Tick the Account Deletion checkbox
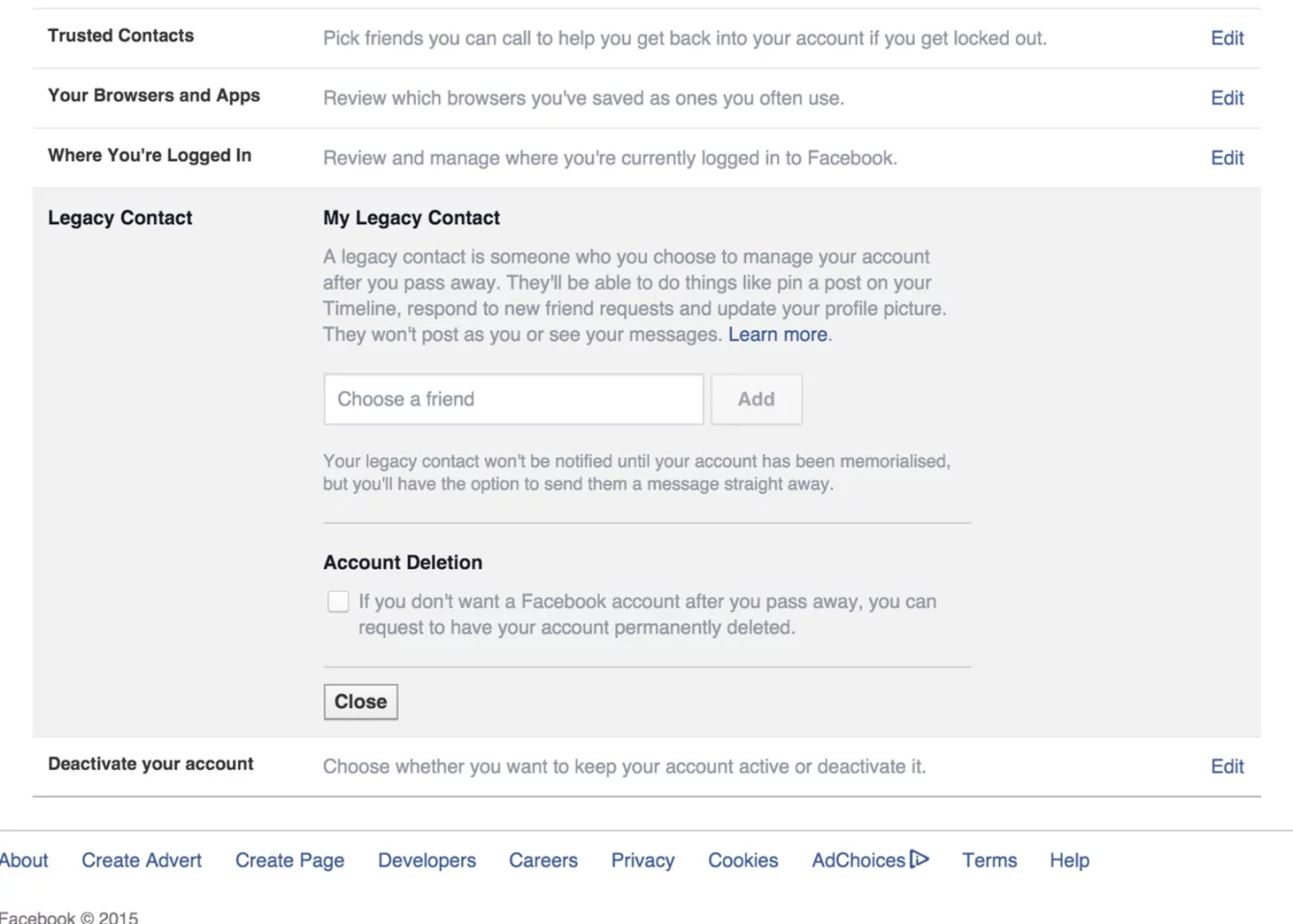This screenshot has width=1293, height=924. [338, 602]
